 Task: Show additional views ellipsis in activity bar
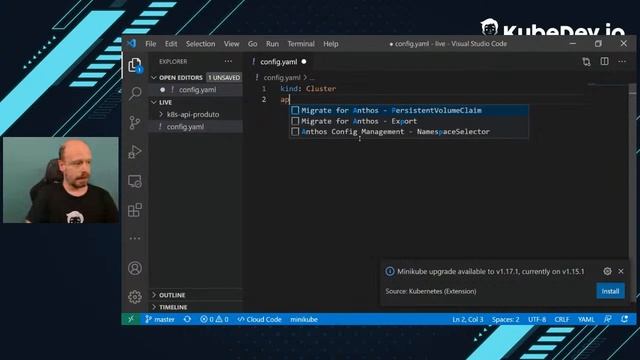[x=135, y=238]
